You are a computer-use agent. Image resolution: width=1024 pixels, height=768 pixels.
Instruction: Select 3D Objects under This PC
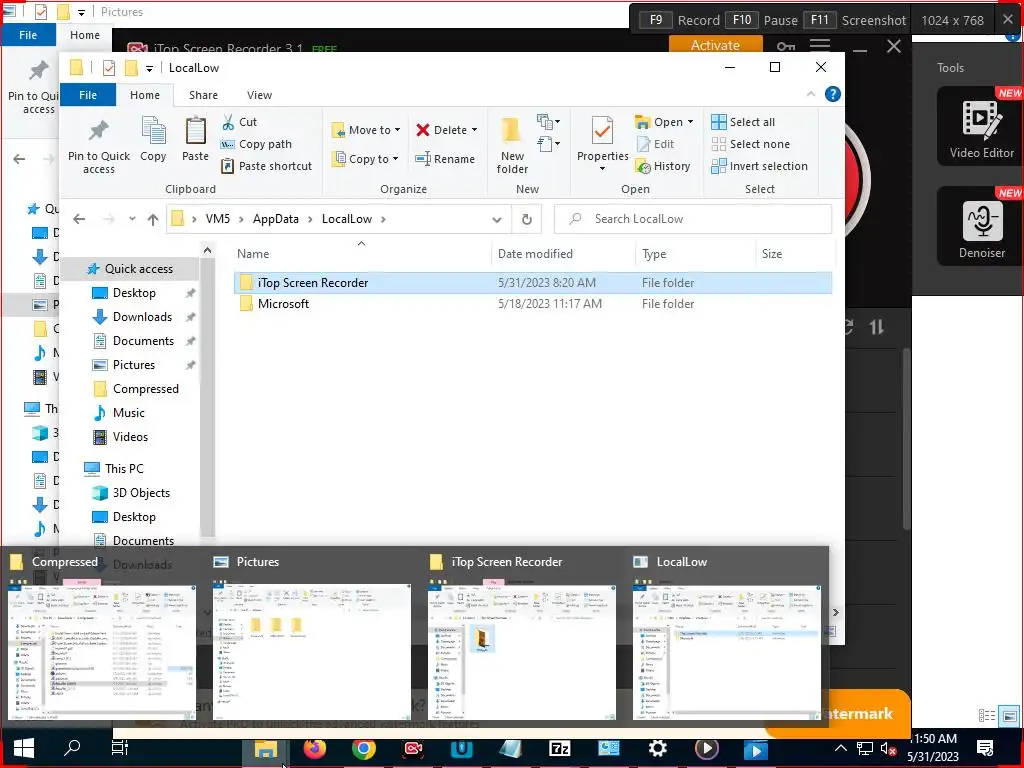click(141, 493)
